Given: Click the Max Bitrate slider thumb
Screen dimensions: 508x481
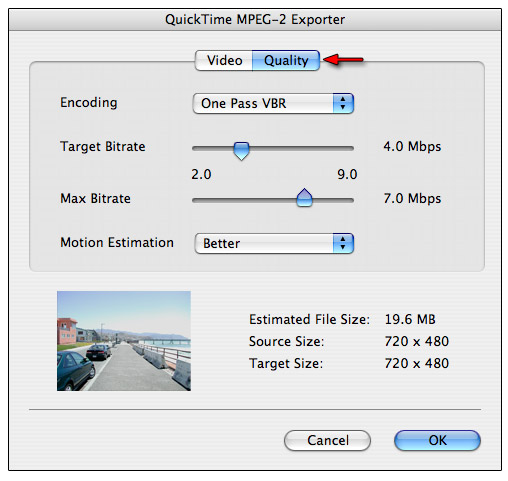Looking at the screenshot, I should point(304,197).
